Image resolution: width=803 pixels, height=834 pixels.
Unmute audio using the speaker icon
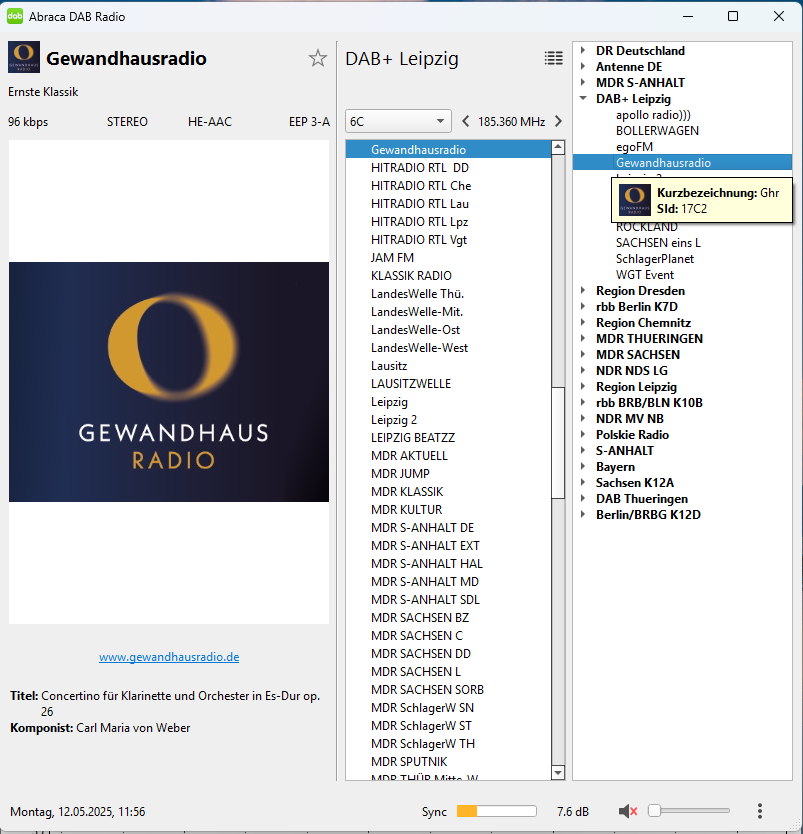628,811
